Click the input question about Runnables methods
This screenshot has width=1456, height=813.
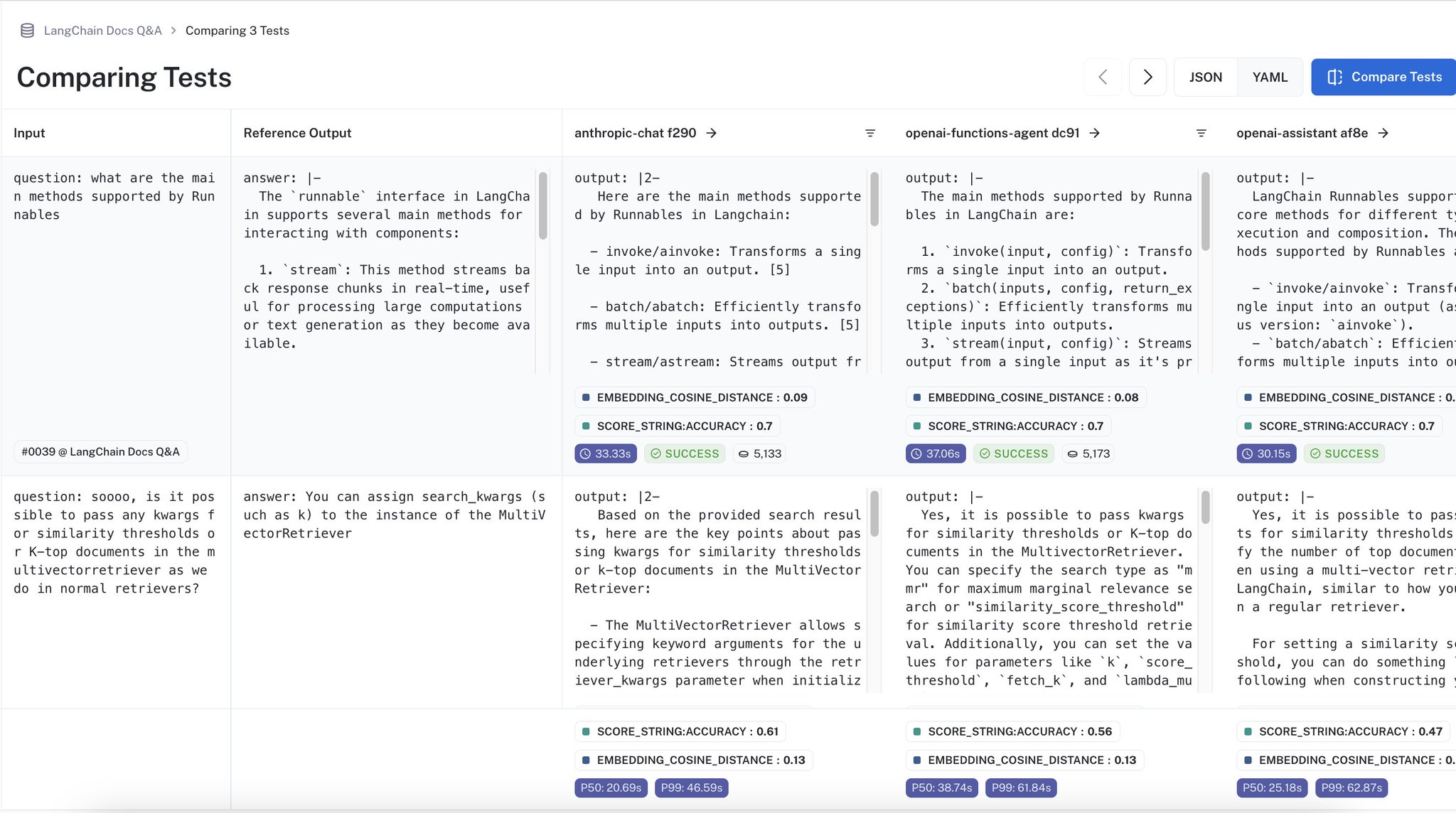tap(114, 196)
